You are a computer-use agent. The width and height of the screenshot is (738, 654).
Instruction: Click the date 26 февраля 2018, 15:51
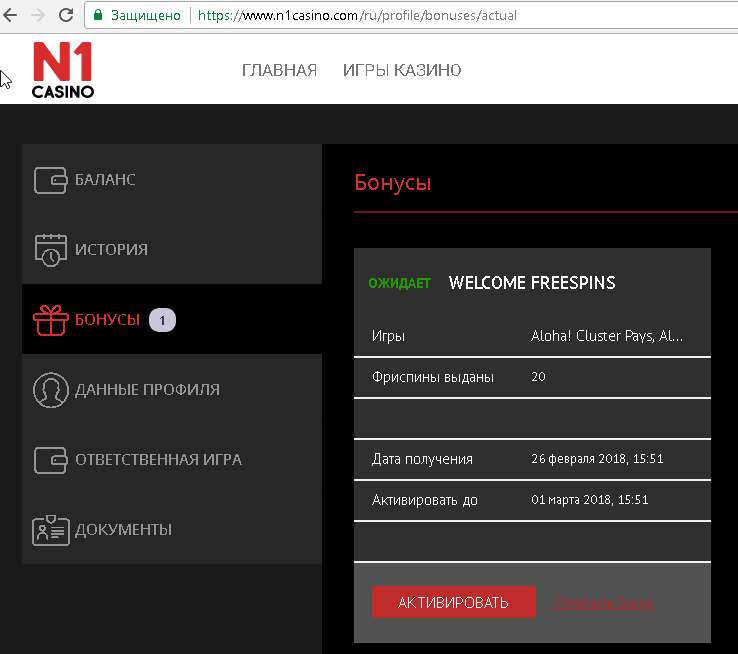[597, 459]
